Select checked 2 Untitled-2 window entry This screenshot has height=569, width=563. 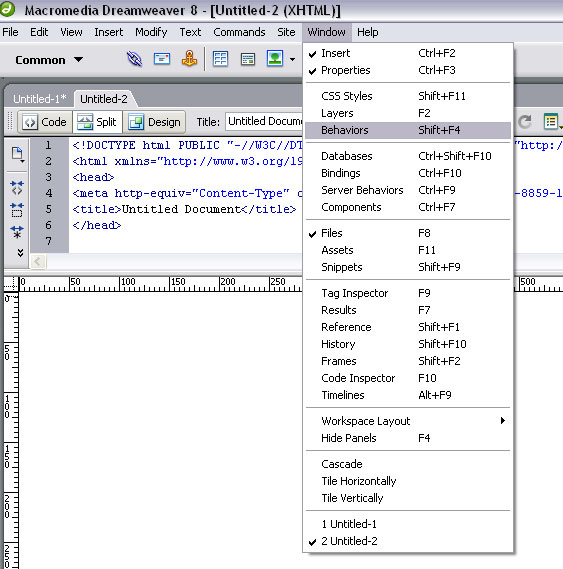[408, 541]
